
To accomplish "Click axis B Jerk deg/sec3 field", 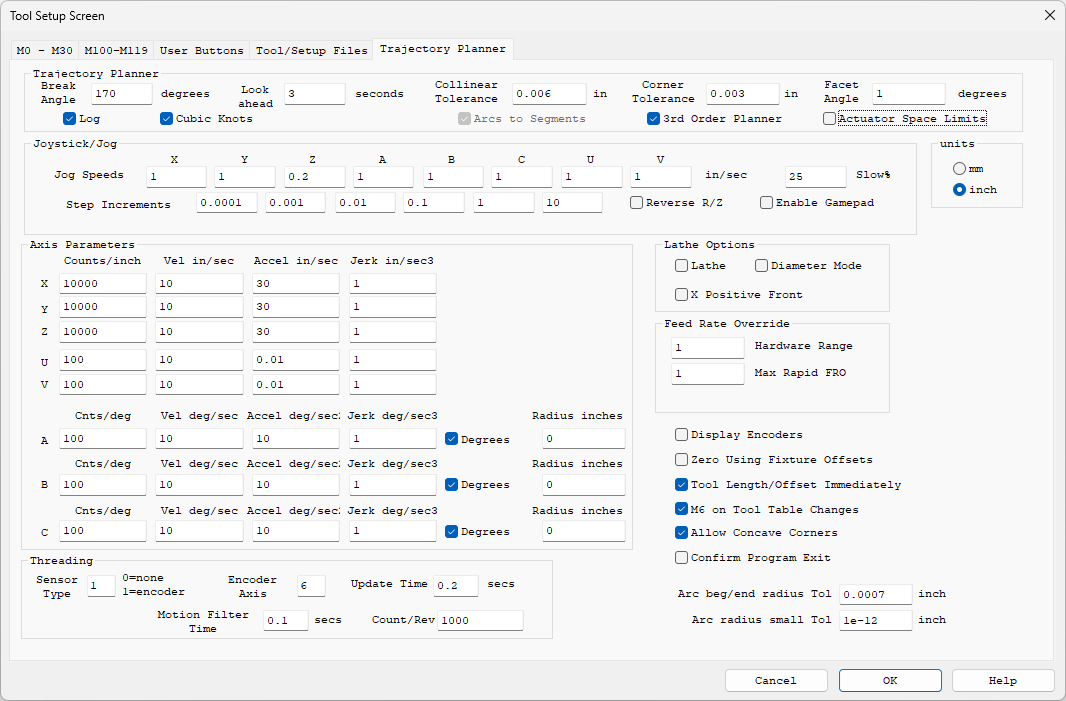I will tap(393, 485).
